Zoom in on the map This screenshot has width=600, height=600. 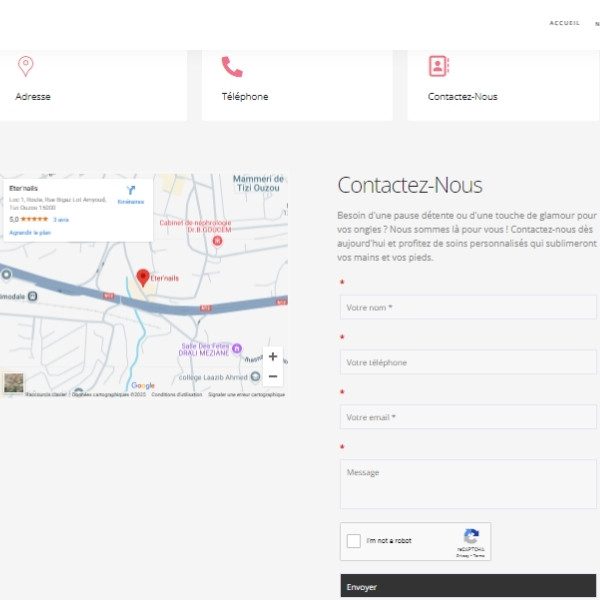point(272,356)
